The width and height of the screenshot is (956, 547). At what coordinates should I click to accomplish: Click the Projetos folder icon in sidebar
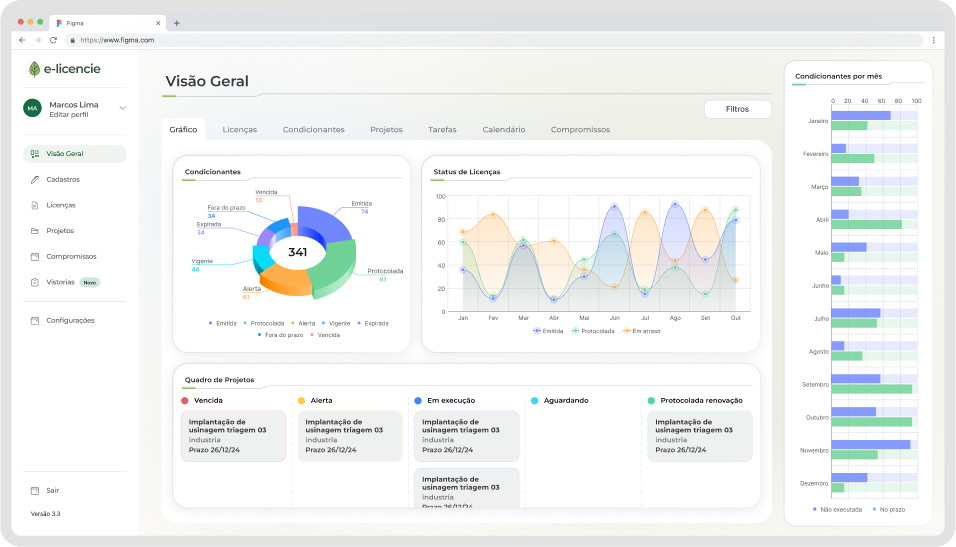coord(35,231)
